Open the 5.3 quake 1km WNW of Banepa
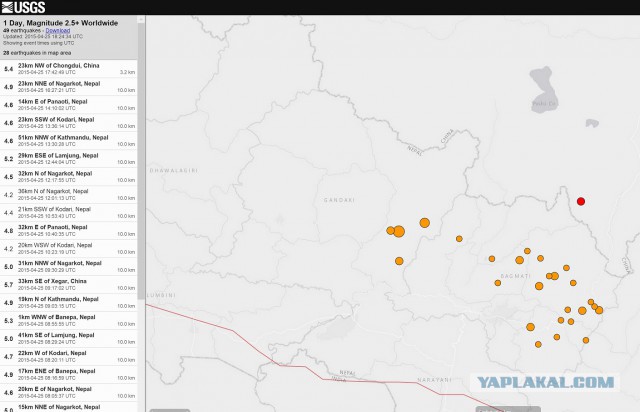 tap(69, 320)
